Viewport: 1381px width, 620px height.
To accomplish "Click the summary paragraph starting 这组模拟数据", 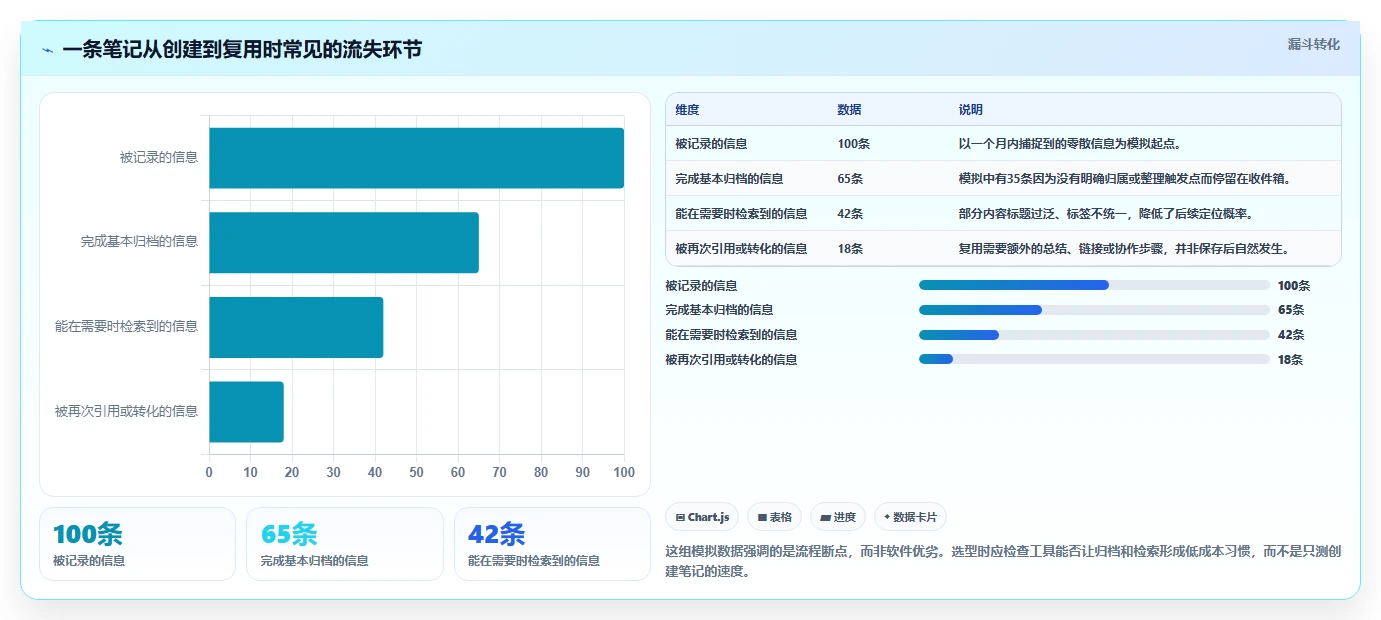I will coord(1003,561).
